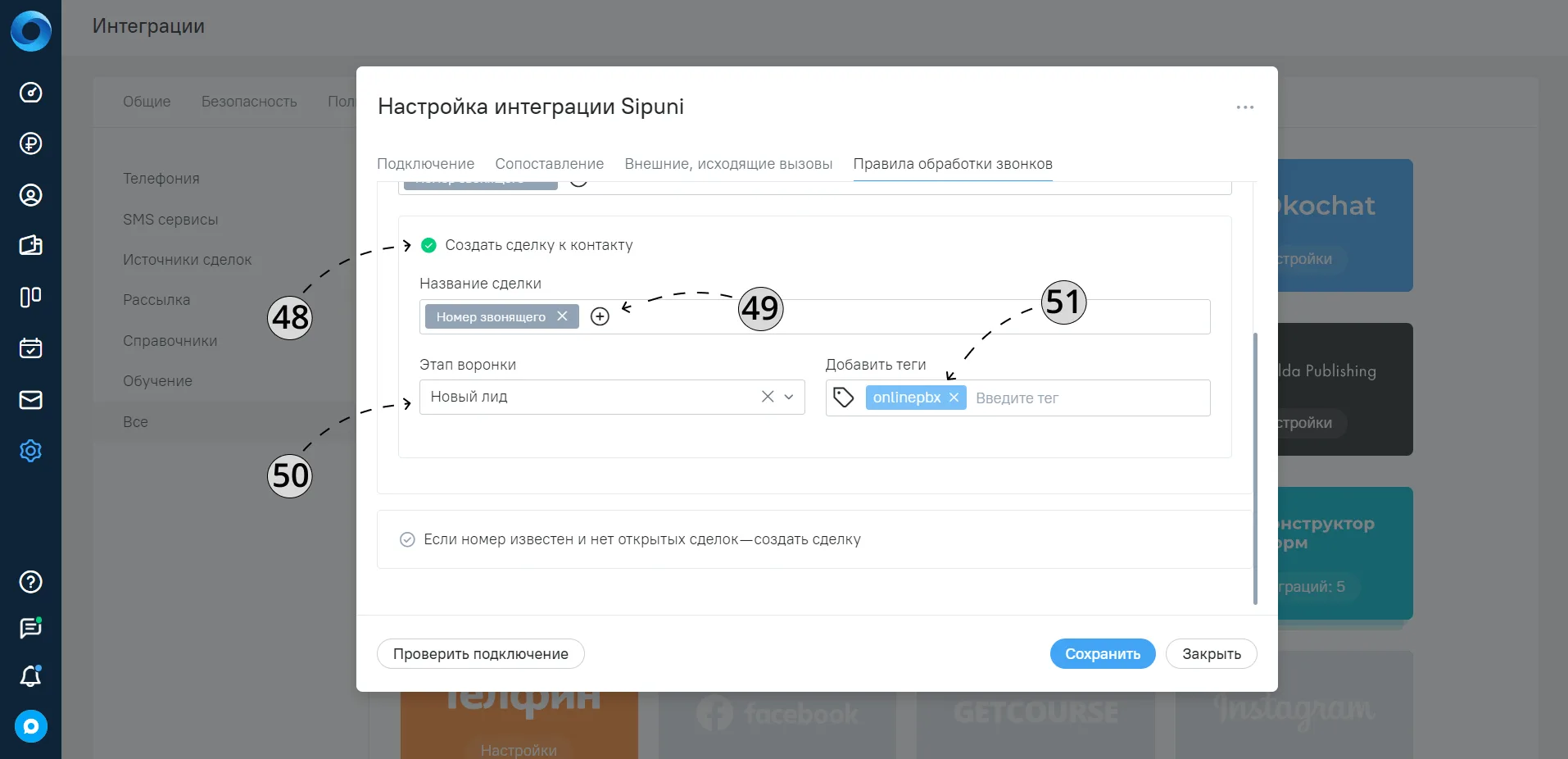Select 'Все' category
This screenshot has width=1568, height=759.
coord(135,422)
